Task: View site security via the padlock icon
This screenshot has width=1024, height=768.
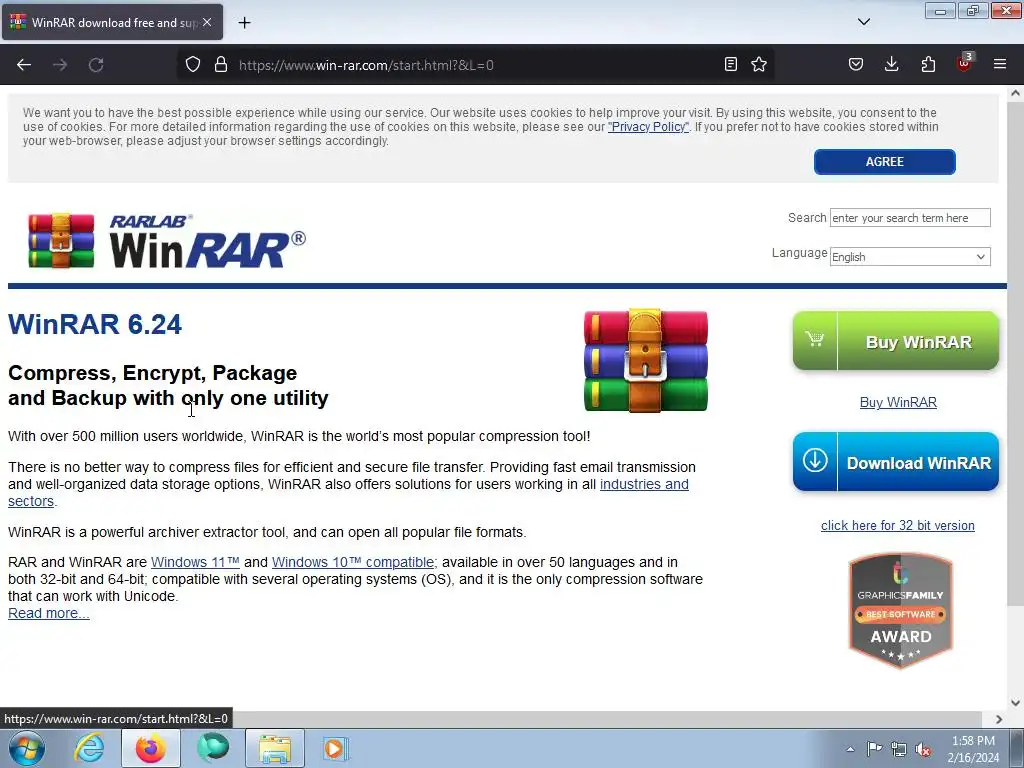Action: coord(221,65)
